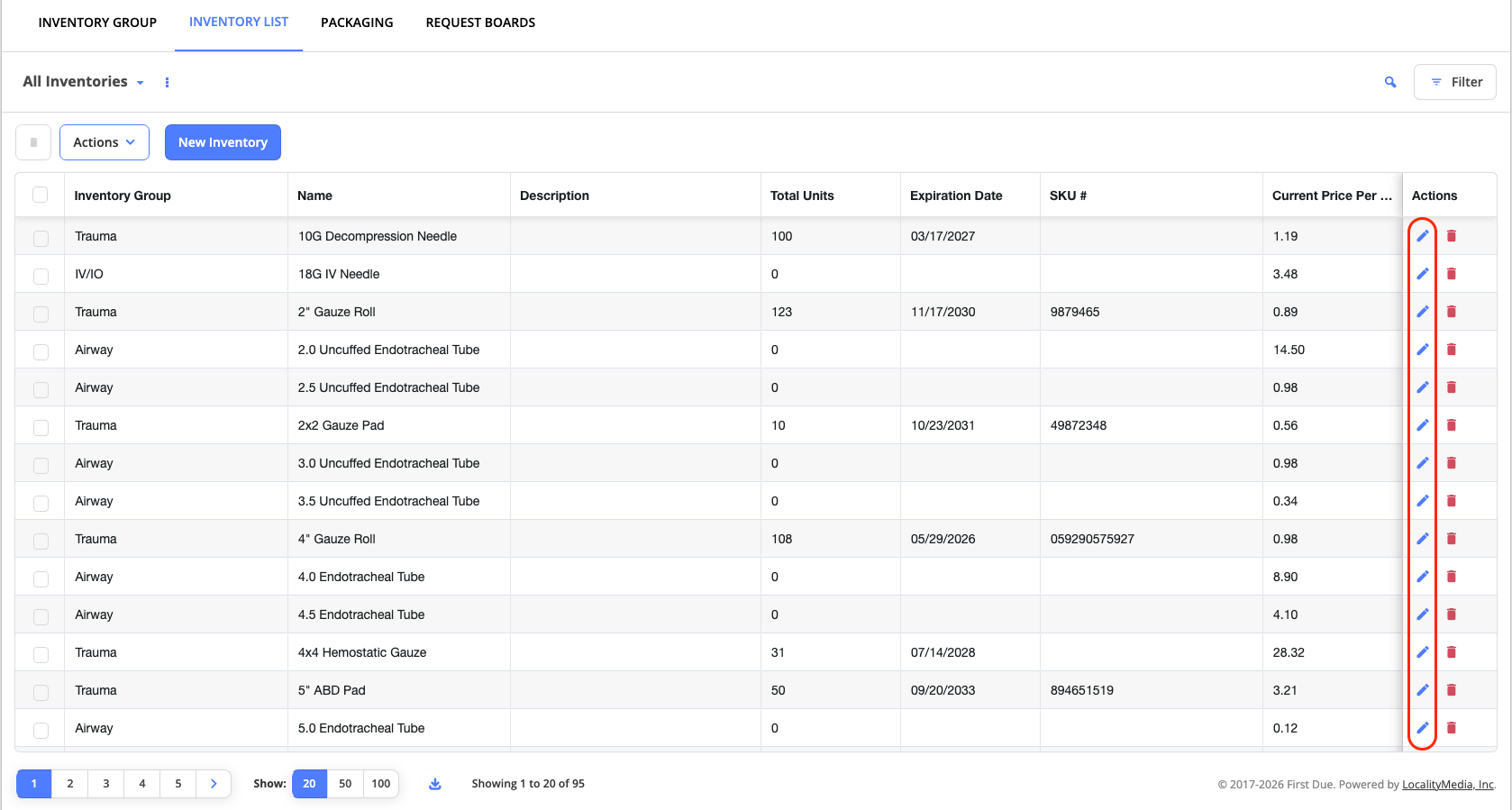Delete the 4x4 Hemostatic Gauze entry
Screen dimensions: 1512x810
point(1452,652)
